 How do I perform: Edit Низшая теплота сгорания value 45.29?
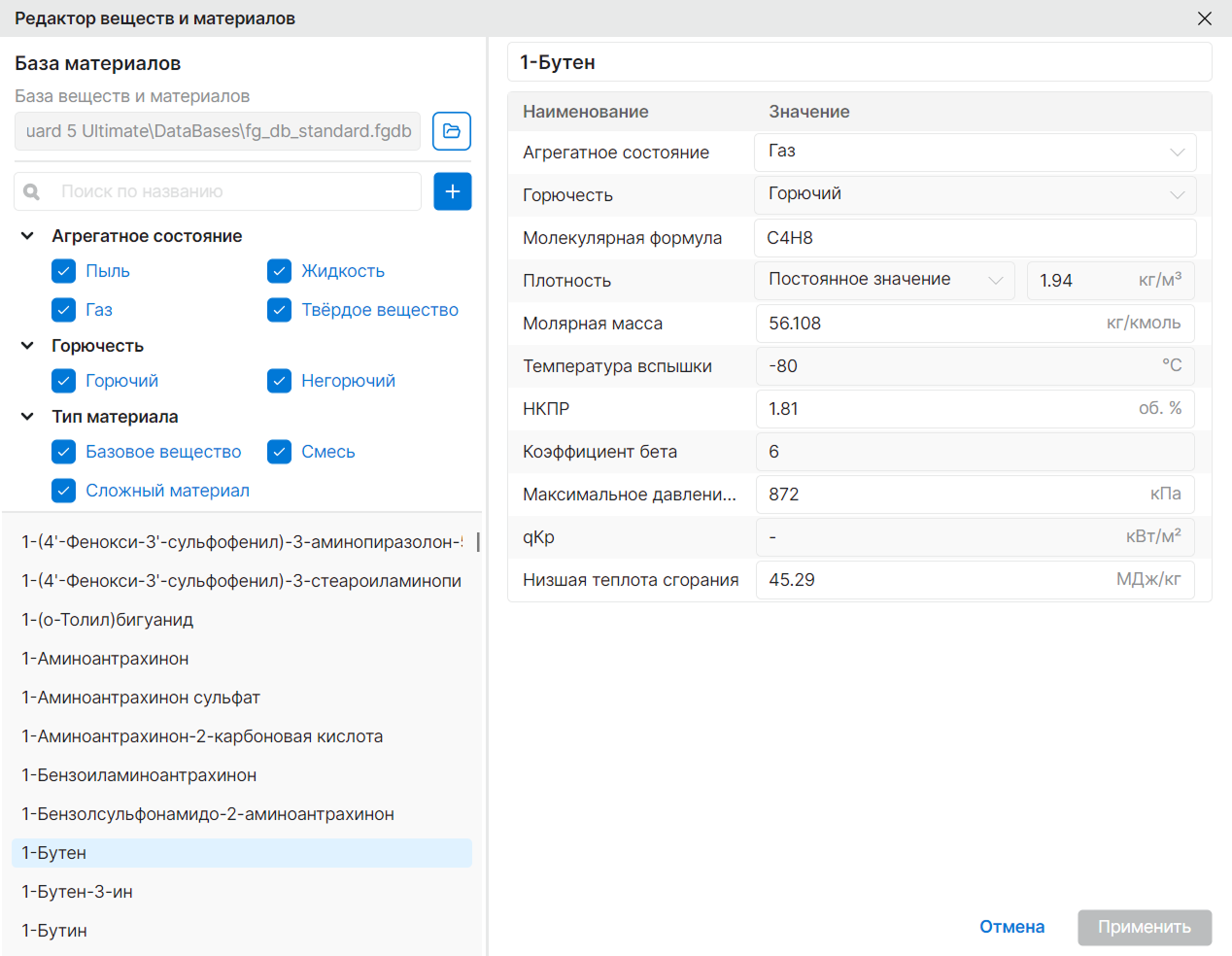(975, 580)
